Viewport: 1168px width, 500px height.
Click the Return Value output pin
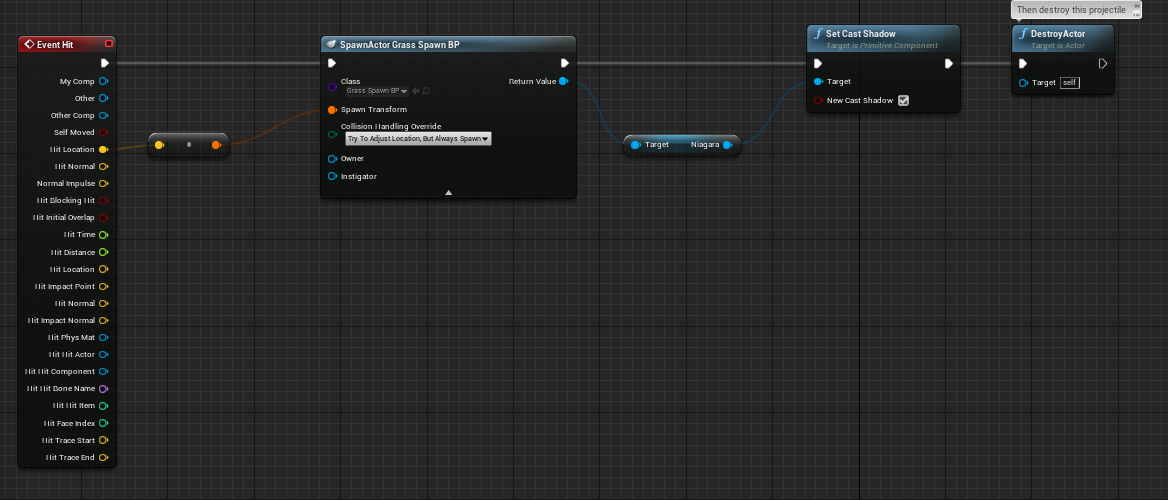(564, 81)
